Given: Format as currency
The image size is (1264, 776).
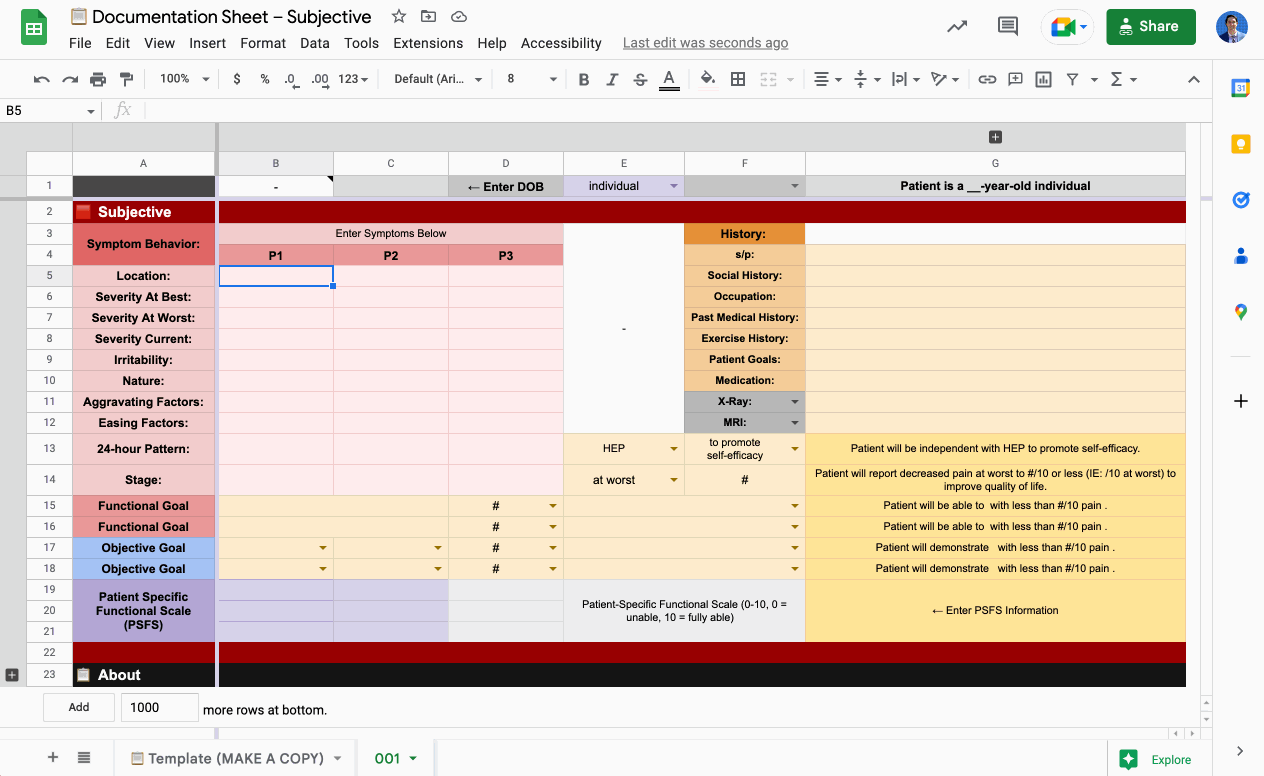Looking at the screenshot, I should tap(237, 79).
